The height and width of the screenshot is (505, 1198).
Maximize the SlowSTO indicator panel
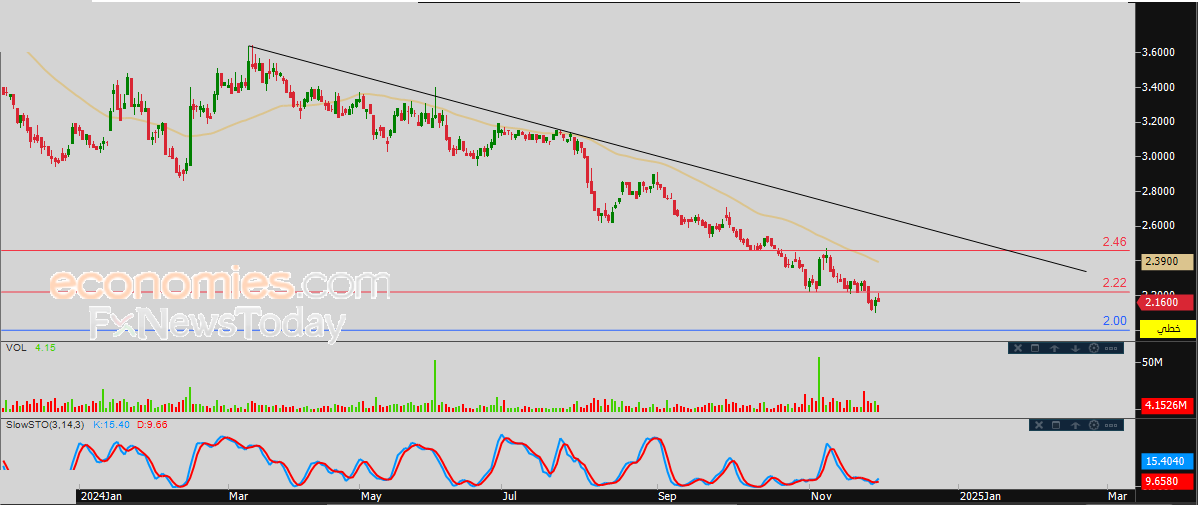pos(1056,425)
